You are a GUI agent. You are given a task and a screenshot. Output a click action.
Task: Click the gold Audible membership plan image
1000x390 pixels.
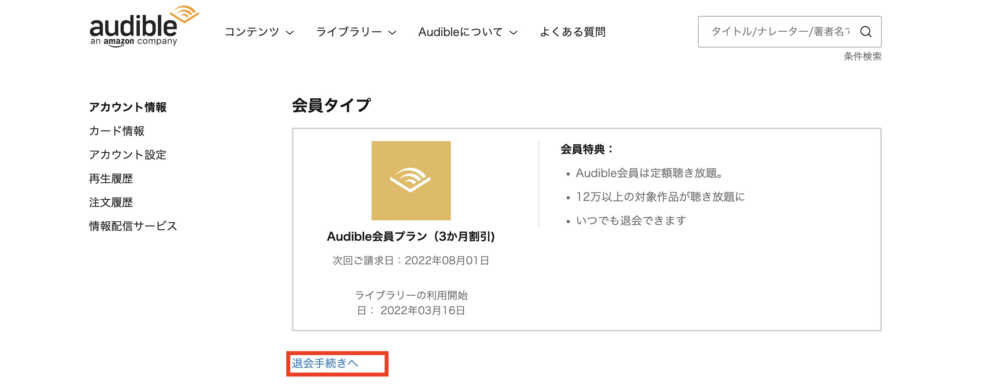point(411,180)
